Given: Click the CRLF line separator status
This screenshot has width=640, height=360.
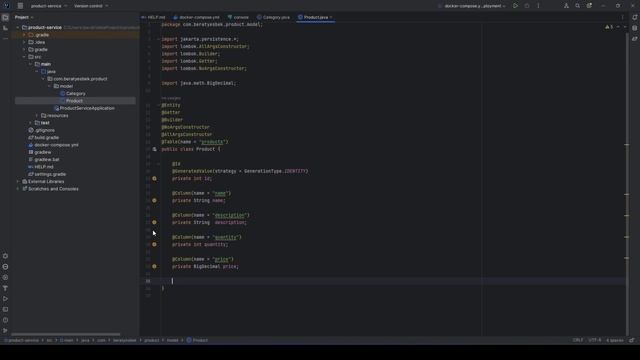Looking at the screenshot, I should (x=578, y=340).
